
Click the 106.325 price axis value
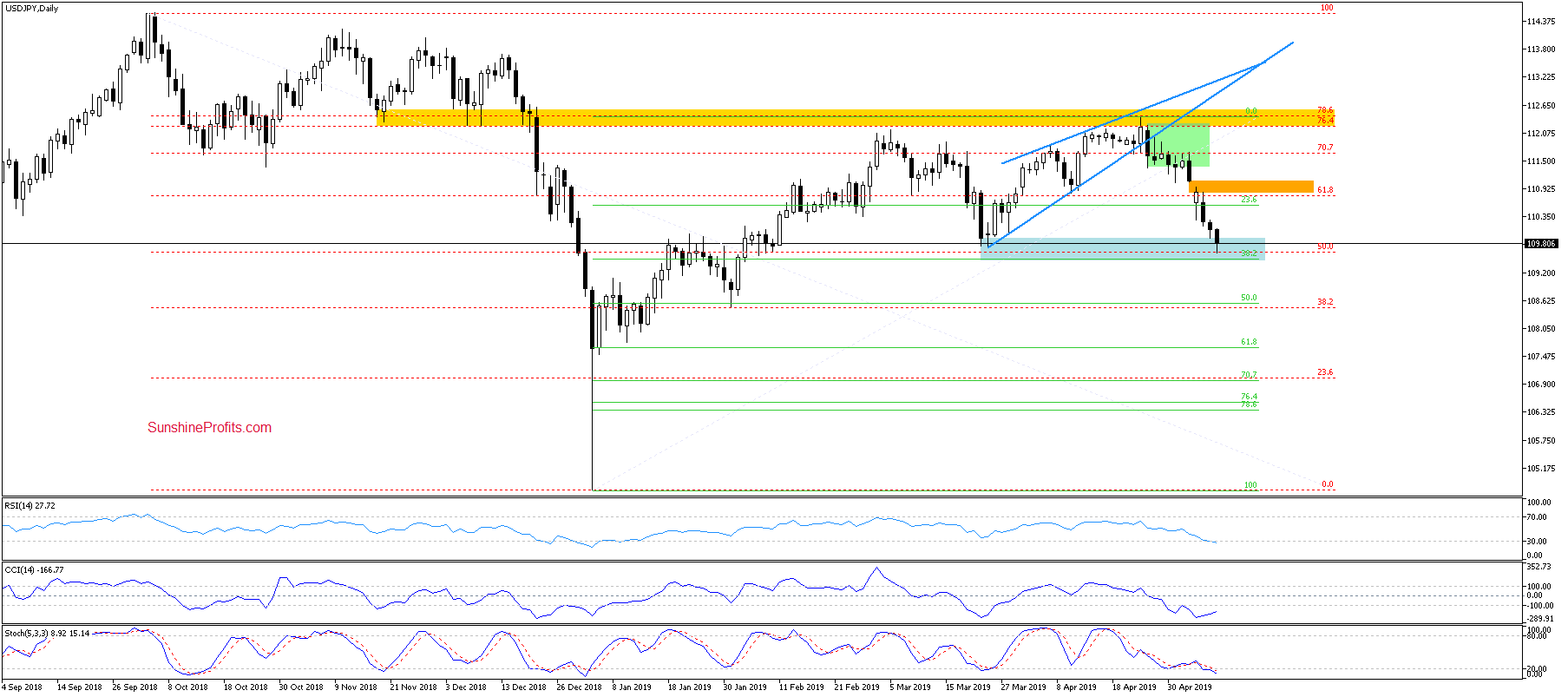click(x=1541, y=412)
